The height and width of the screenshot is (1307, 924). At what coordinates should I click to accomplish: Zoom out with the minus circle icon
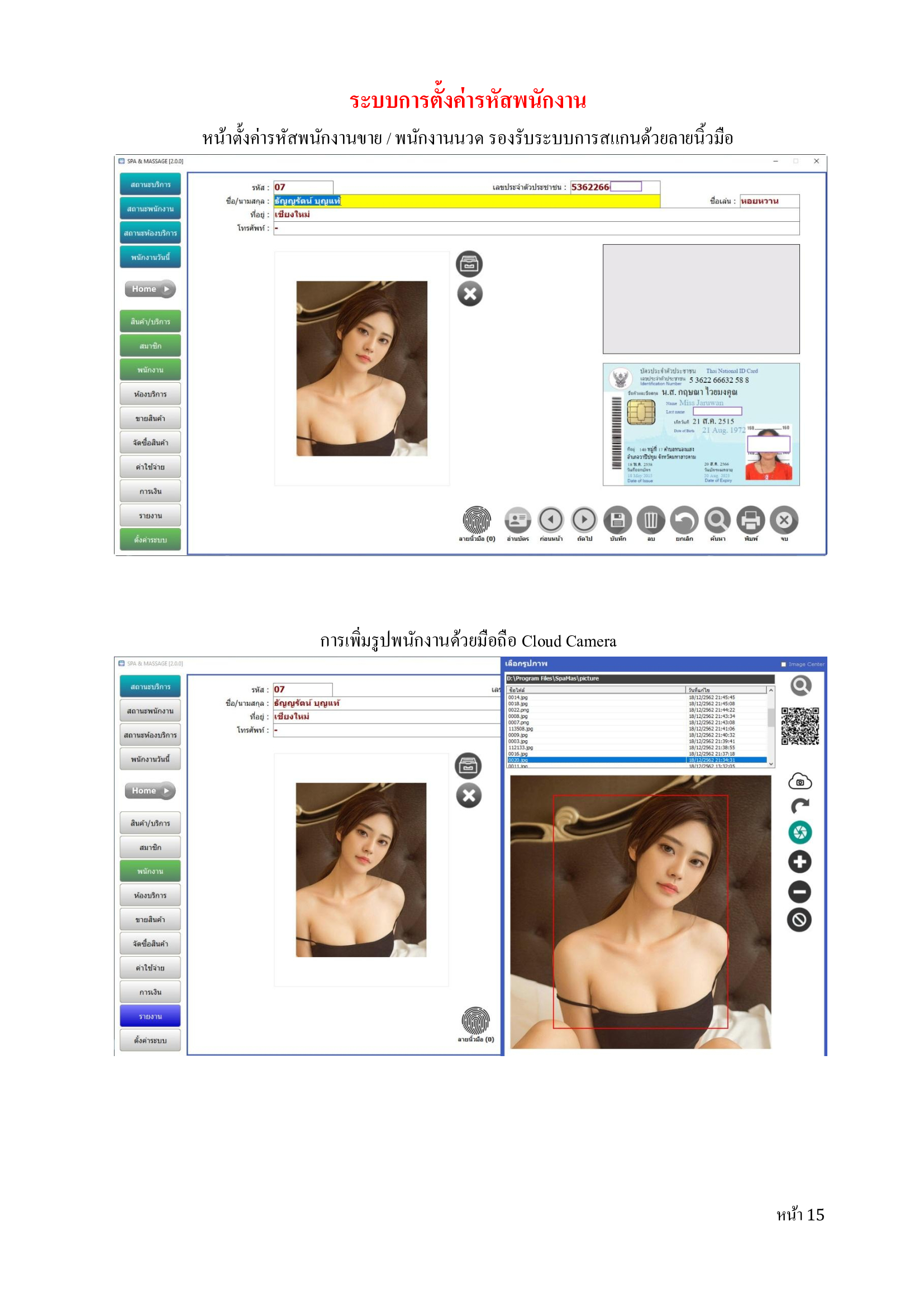[799, 891]
